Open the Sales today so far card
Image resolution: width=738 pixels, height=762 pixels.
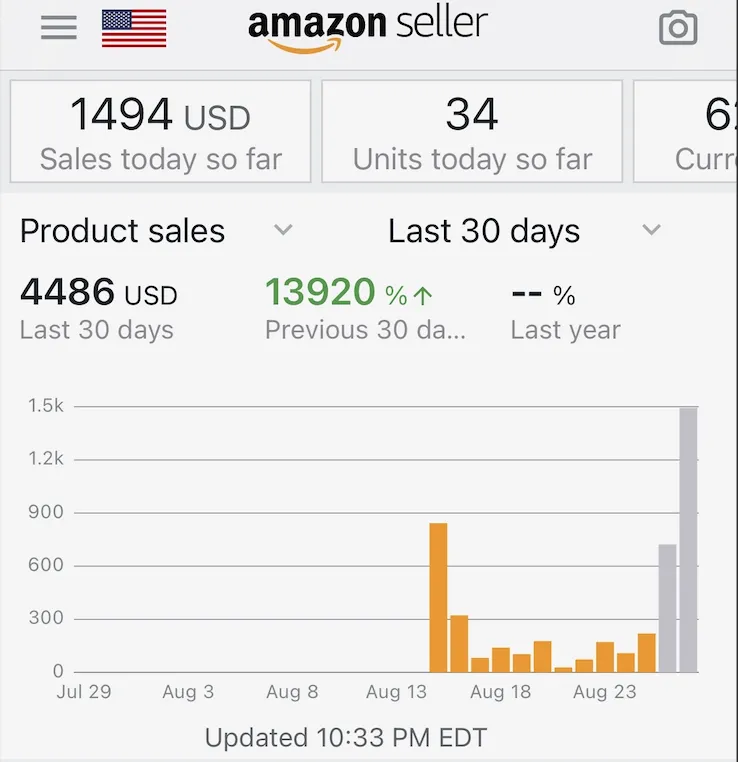[160, 131]
